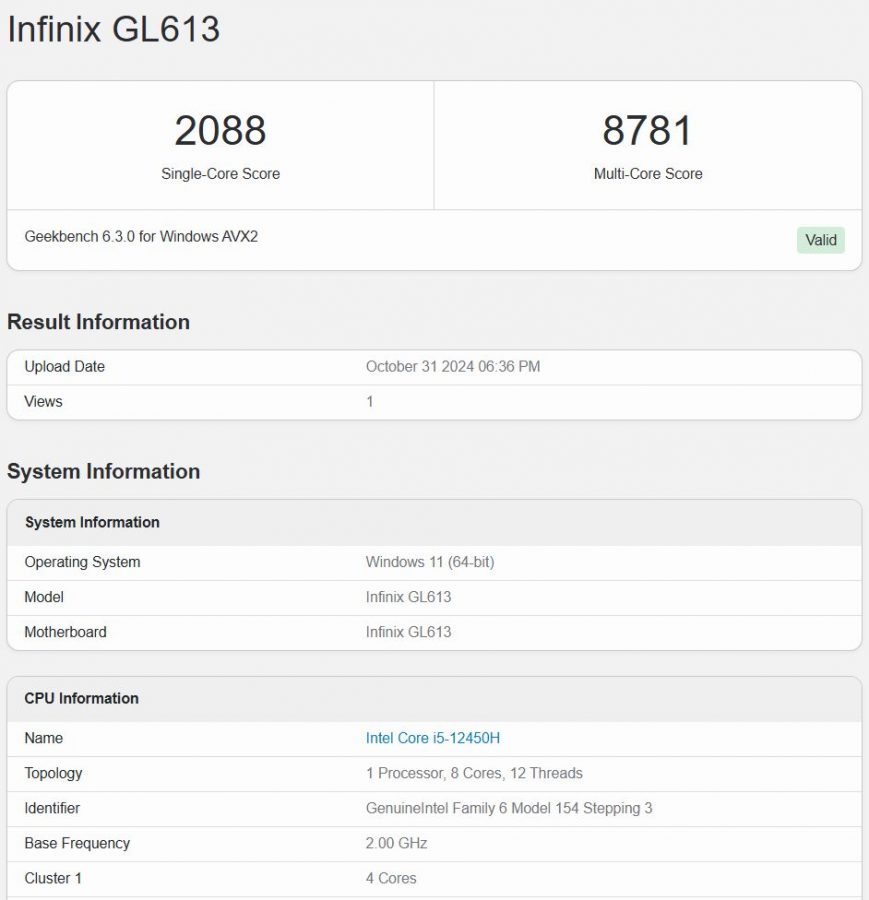Click the Operating System label

82,562
